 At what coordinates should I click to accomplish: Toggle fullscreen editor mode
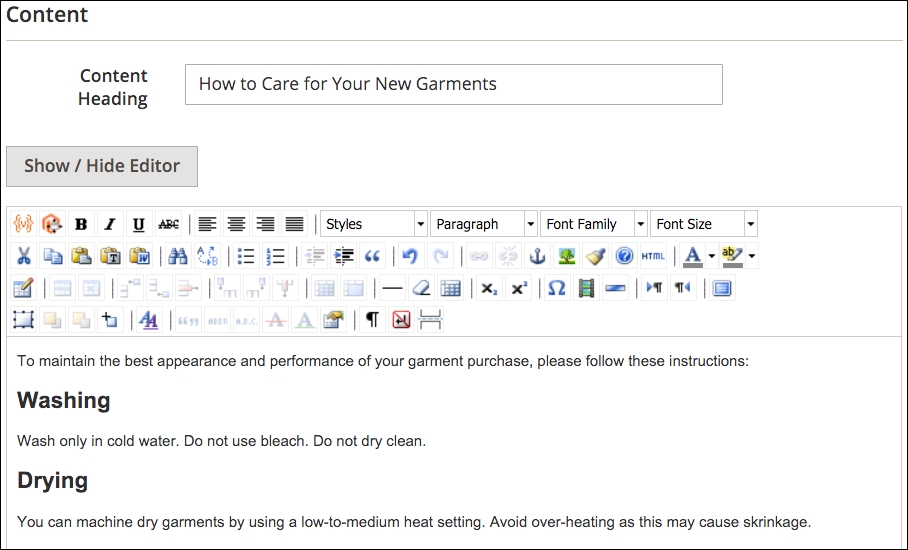[x=722, y=288]
